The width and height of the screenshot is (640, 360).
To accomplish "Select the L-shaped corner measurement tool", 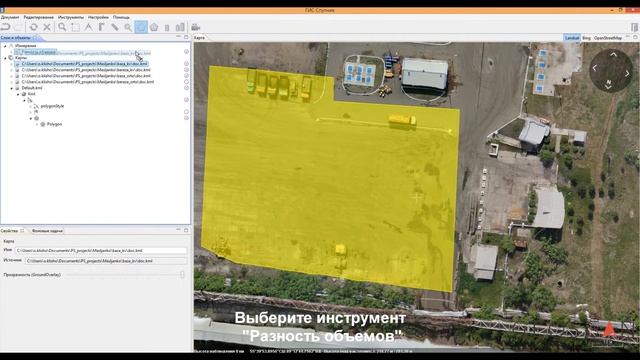I will pos(102,27).
